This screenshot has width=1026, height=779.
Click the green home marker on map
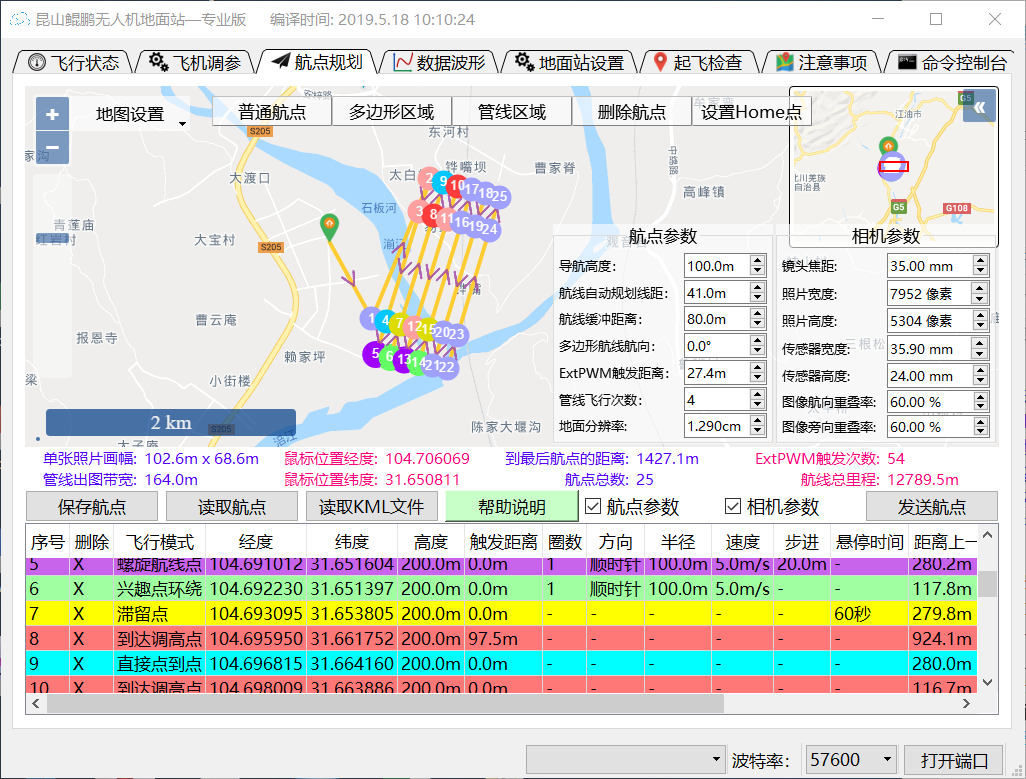pos(328,225)
